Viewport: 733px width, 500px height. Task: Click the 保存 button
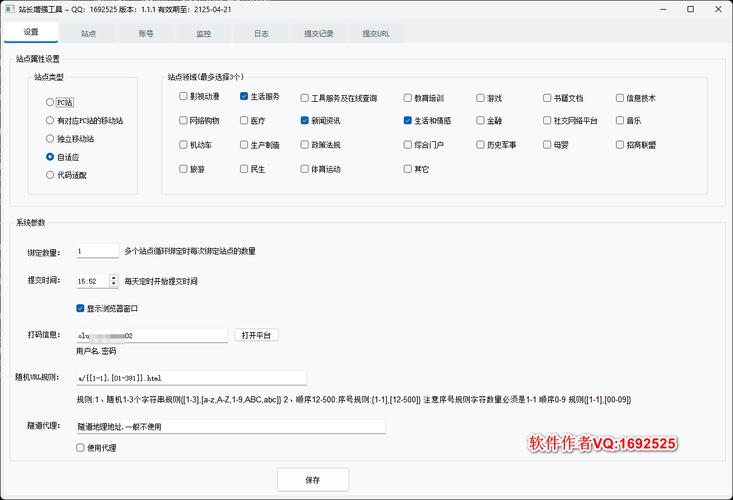[313, 480]
